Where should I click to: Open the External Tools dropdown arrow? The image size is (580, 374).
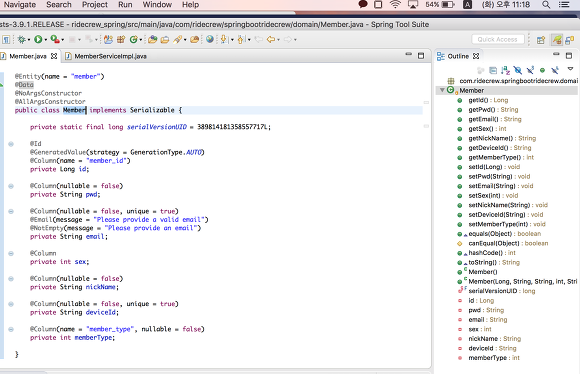coord(63,40)
